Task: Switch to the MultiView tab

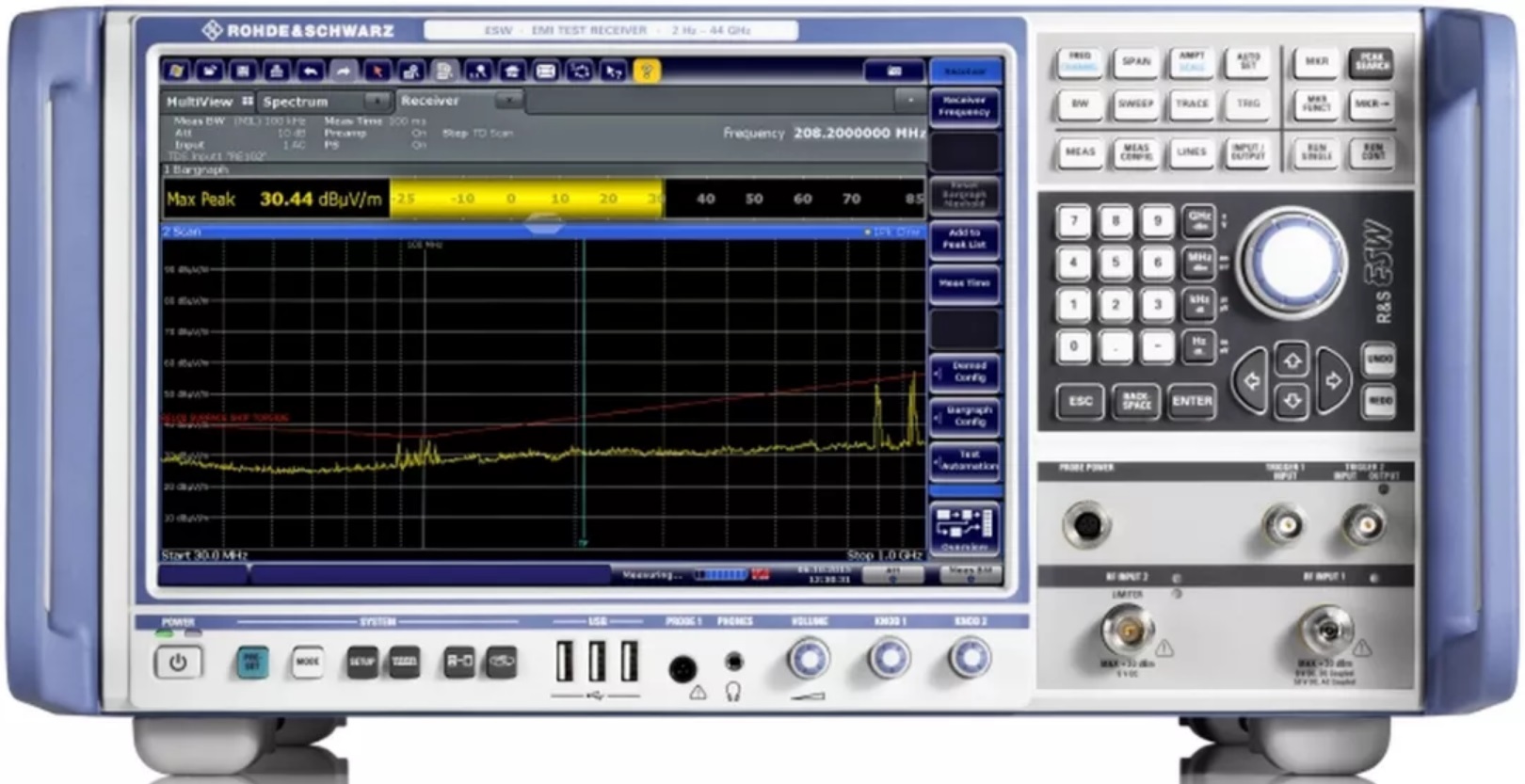Action: tap(209, 102)
